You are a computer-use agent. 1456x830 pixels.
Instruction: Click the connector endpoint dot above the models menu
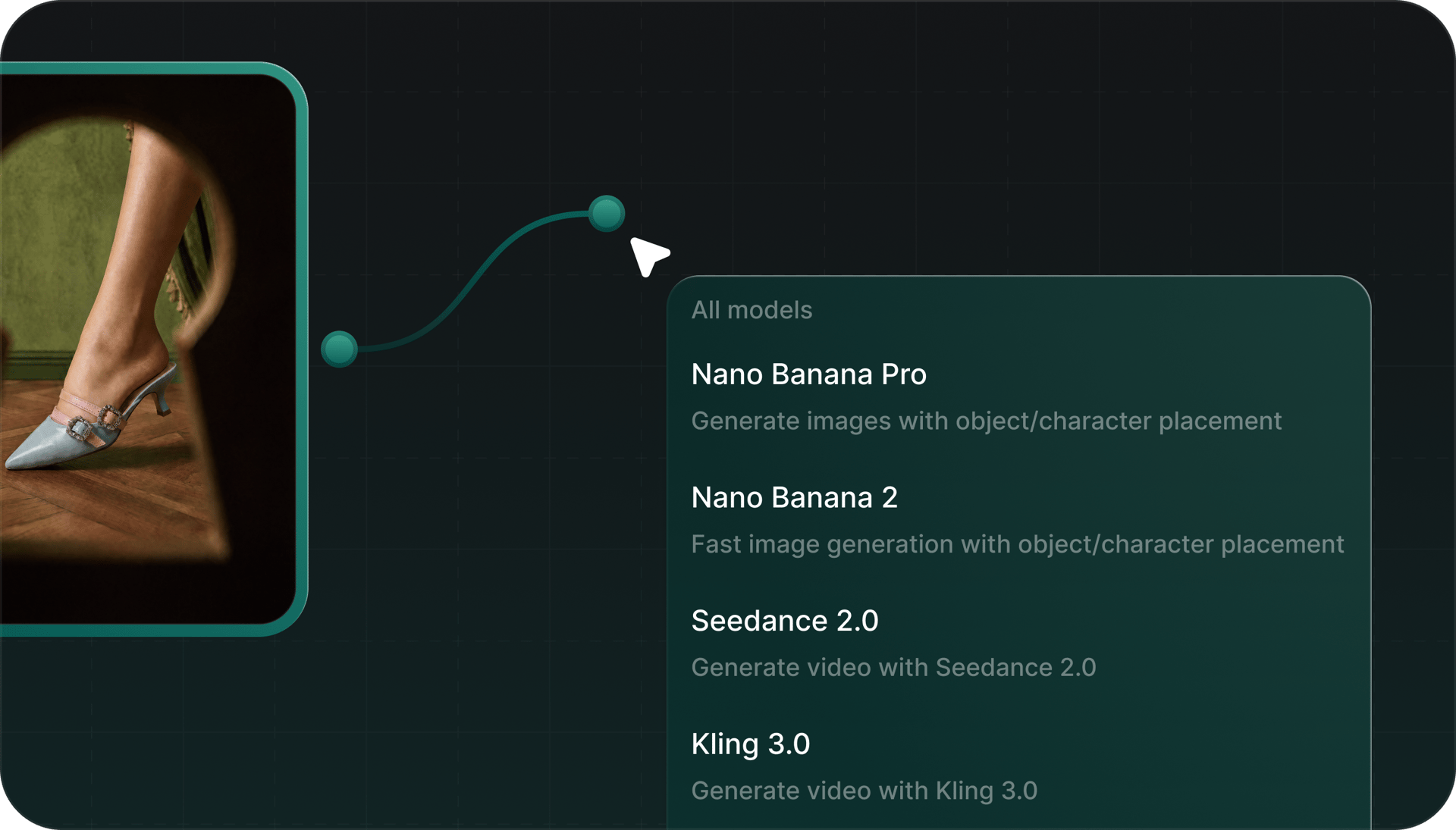coord(607,213)
